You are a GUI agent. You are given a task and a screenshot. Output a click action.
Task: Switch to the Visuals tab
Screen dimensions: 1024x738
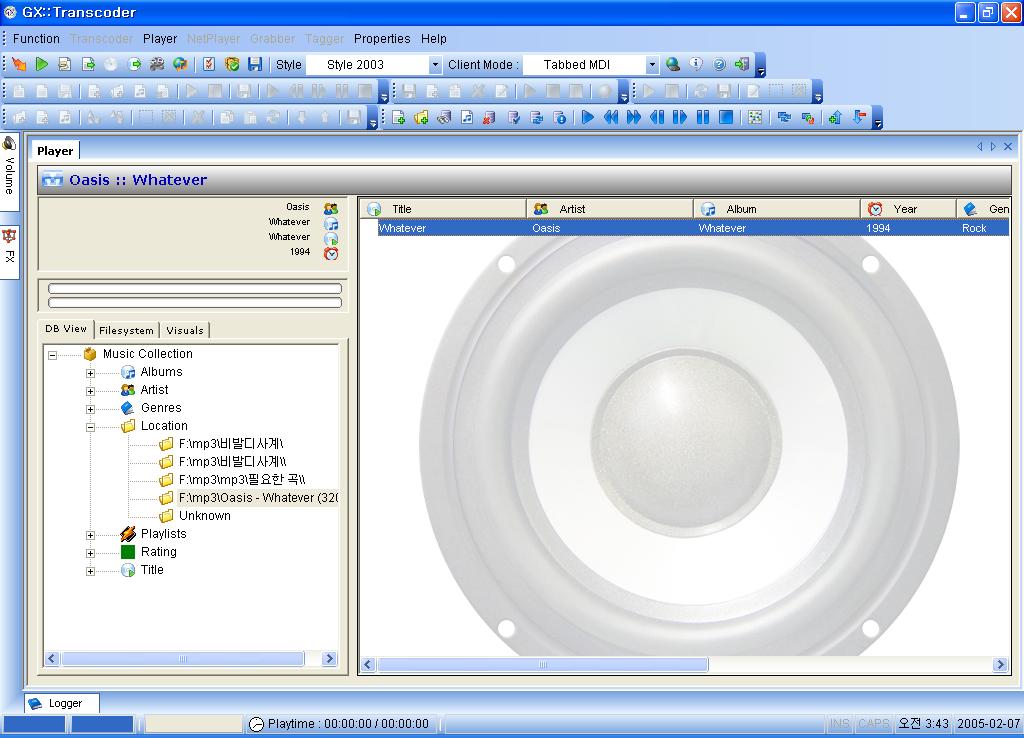click(185, 330)
